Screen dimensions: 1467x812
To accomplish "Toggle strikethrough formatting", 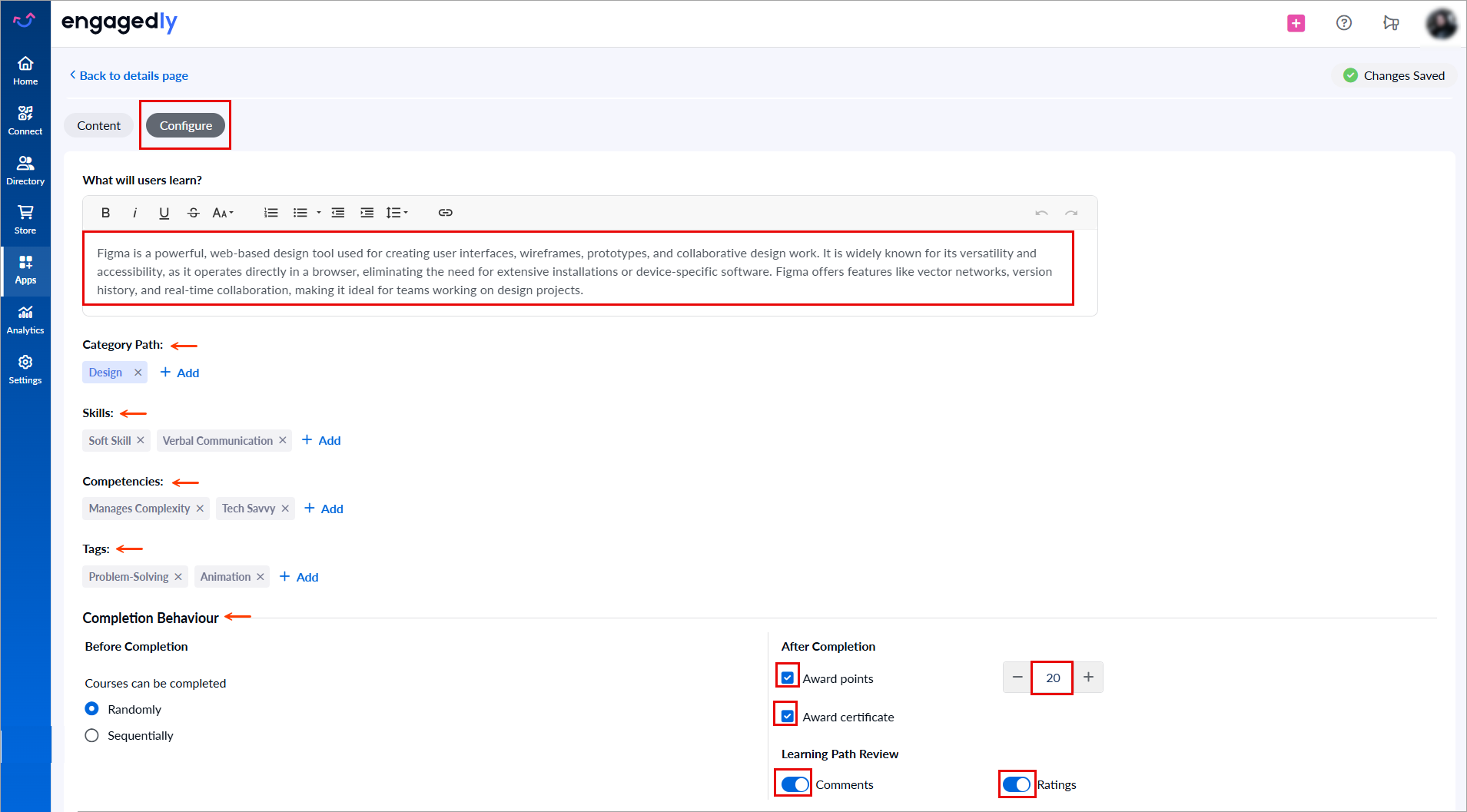I will coord(193,213).
